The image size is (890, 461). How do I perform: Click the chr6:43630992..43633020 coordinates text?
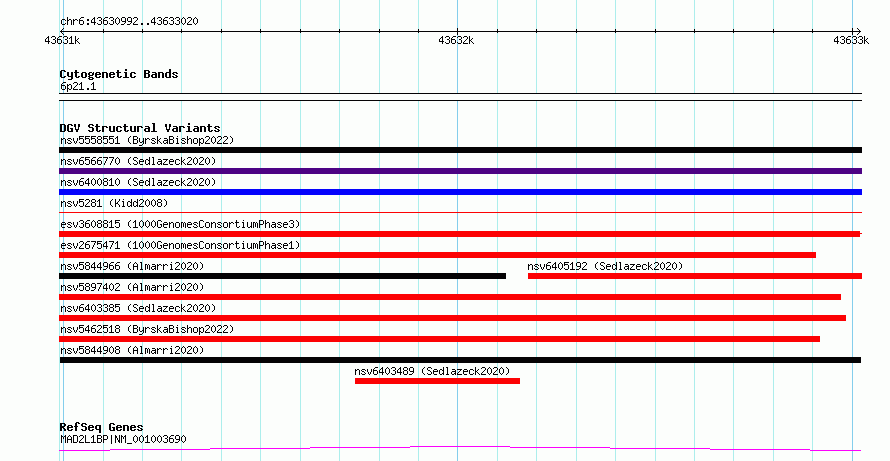click(x=129, y=22)
